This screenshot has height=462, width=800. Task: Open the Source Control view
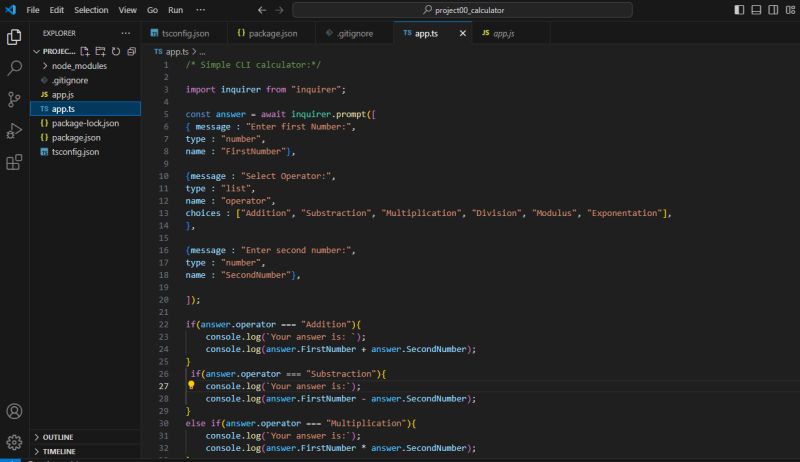point(15,99)
